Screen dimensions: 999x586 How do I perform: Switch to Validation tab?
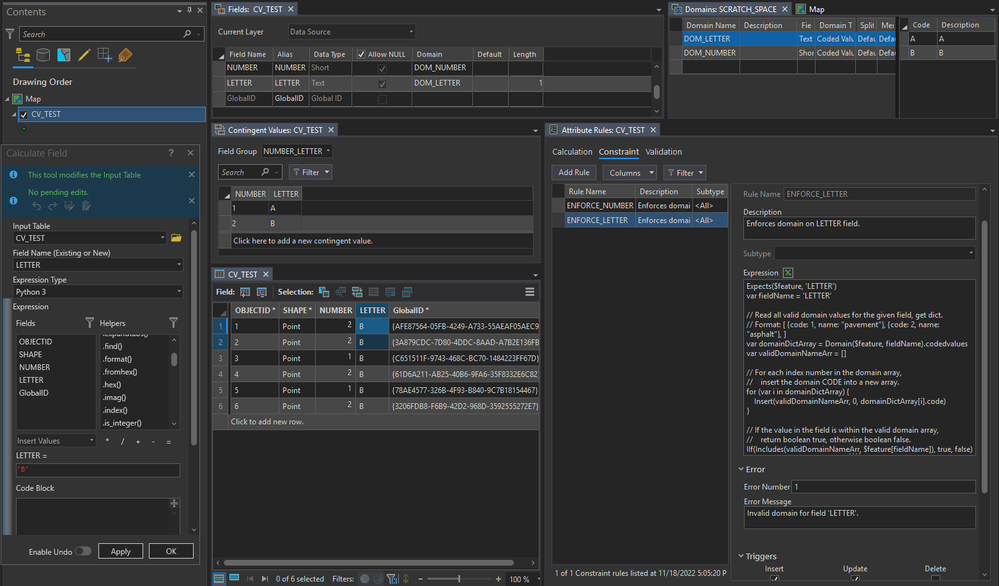[x=663, y=152]
